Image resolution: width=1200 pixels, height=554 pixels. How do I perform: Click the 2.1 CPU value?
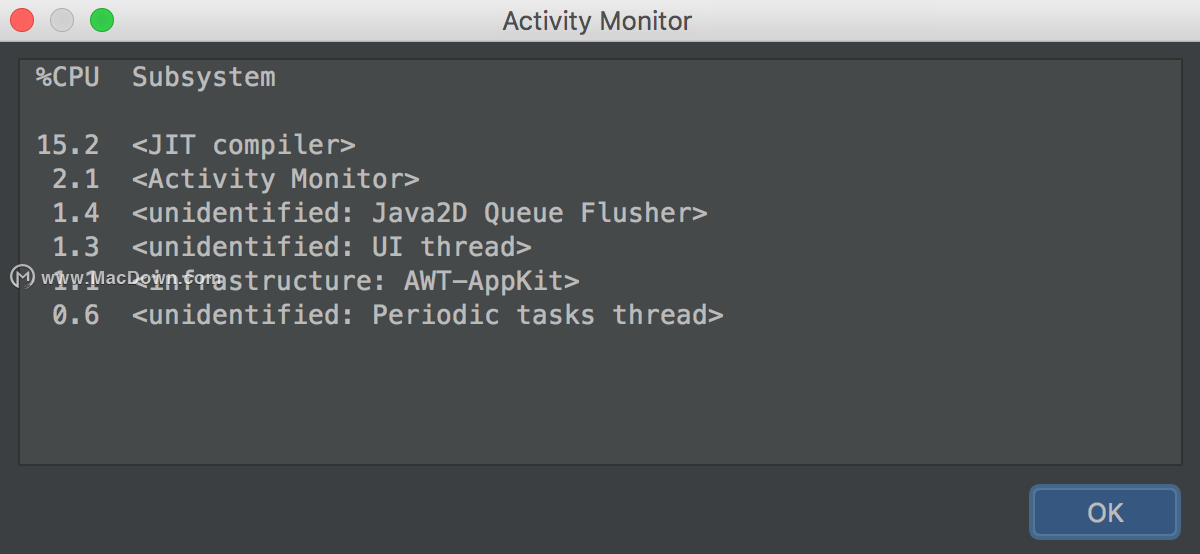click(76, 179)
